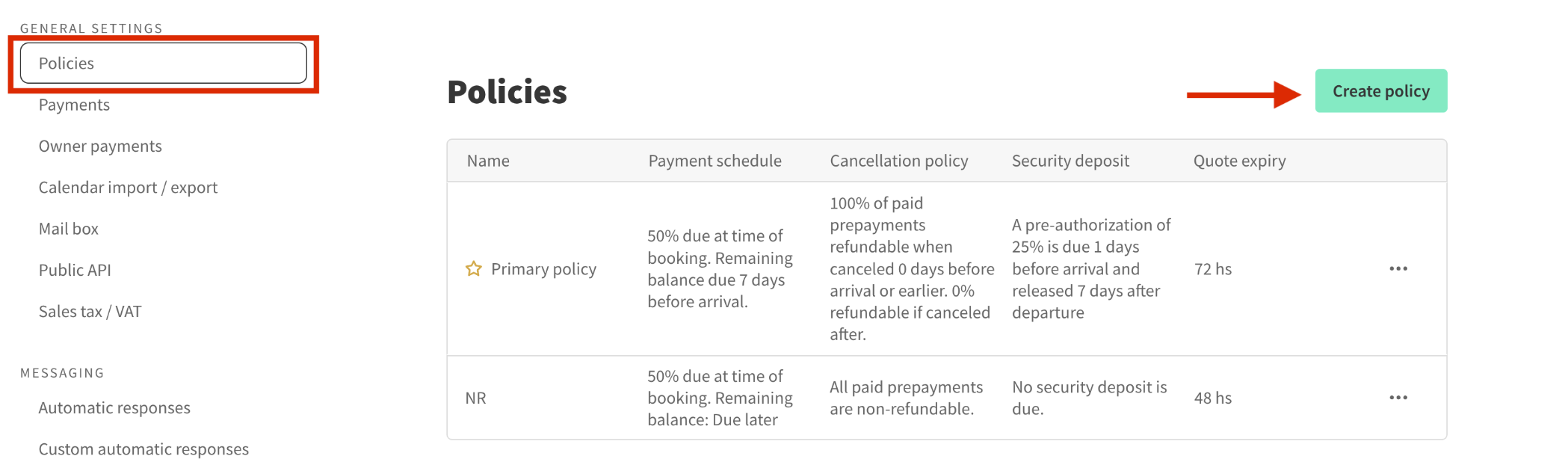1568x459 pixels.
Task: Open Calendar import / export settings
Action: [128, 187]
